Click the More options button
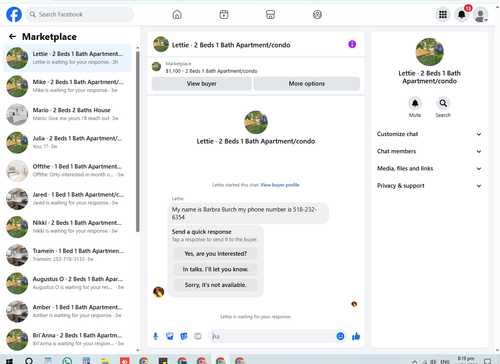This screenshot has width=500, height=364. (307, 84)
